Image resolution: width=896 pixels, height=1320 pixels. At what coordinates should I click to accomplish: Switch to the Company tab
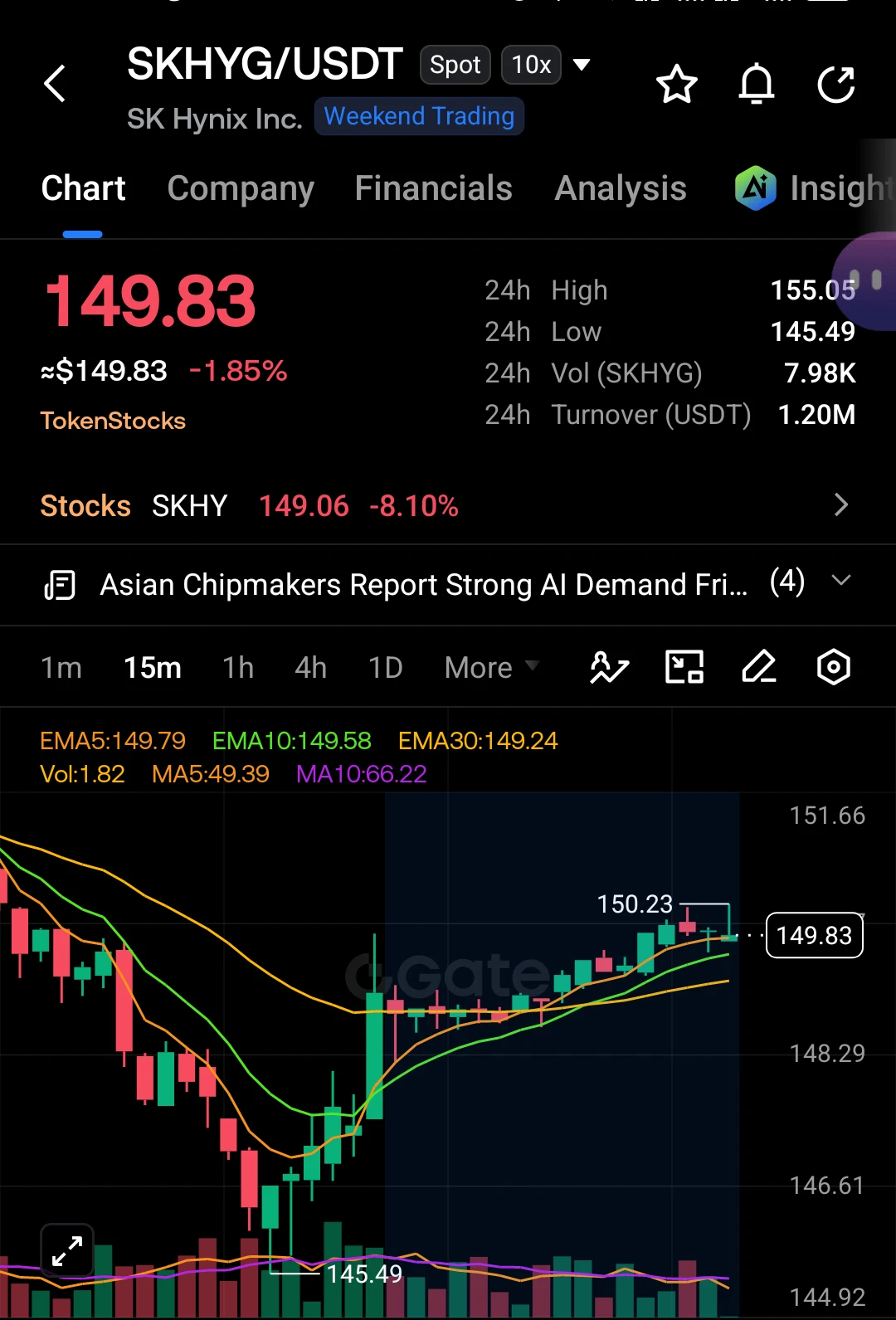(241, 189)
